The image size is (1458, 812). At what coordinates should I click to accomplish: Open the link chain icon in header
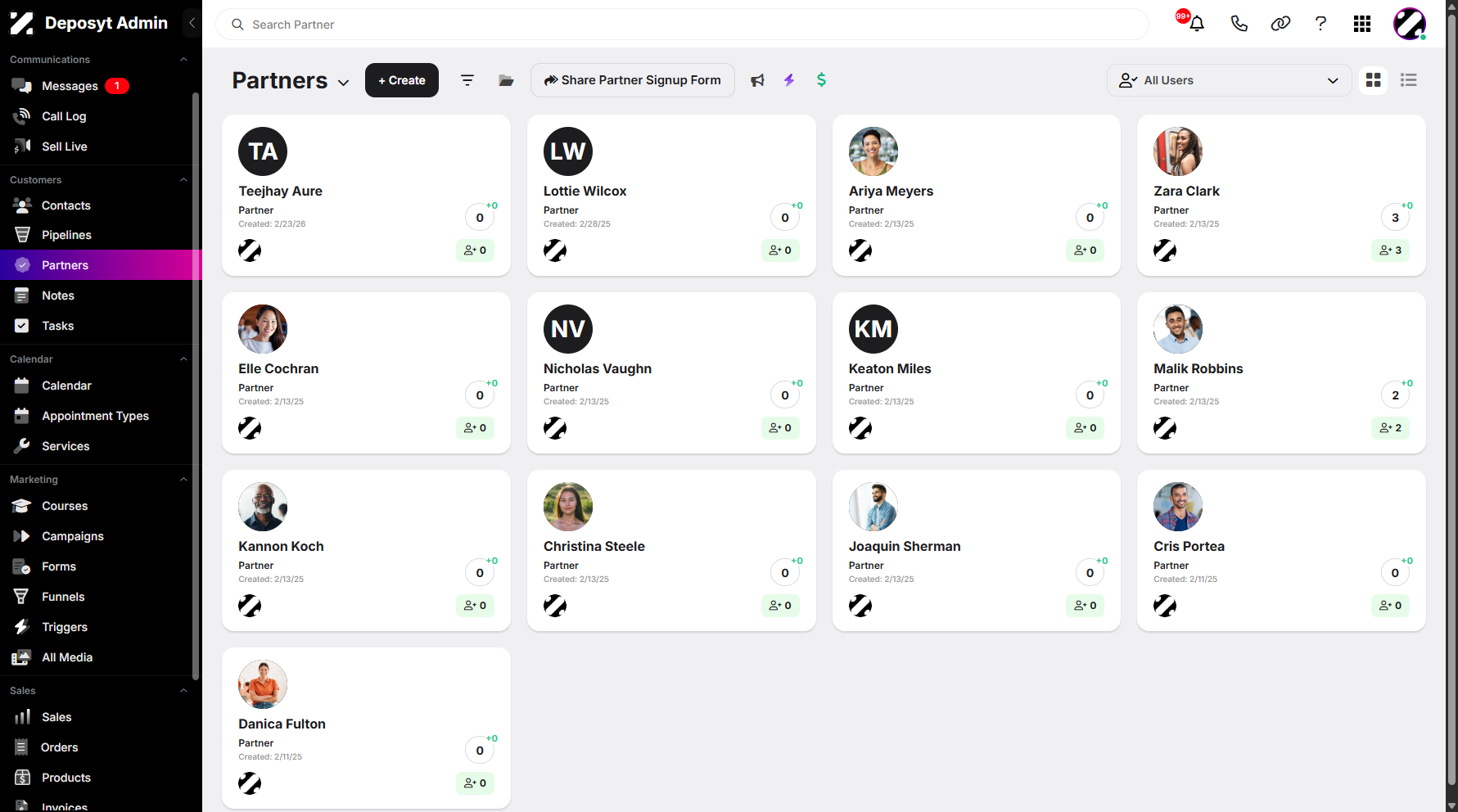pos(1280,24)
